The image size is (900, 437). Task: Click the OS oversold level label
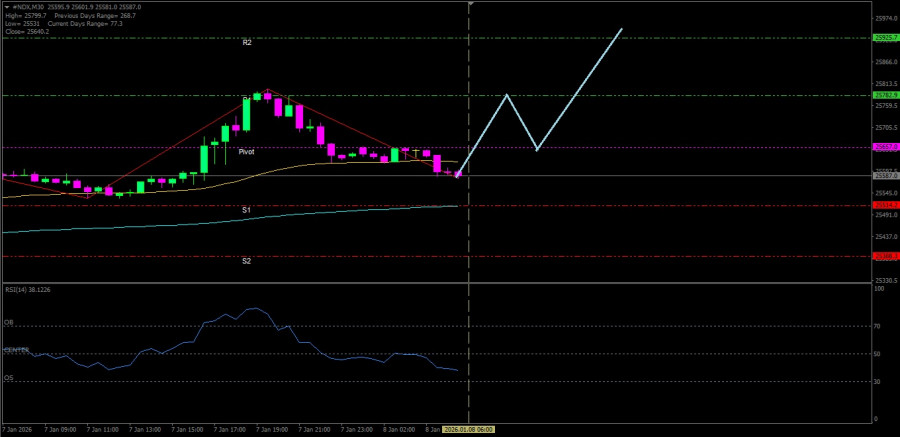[9, 378]
